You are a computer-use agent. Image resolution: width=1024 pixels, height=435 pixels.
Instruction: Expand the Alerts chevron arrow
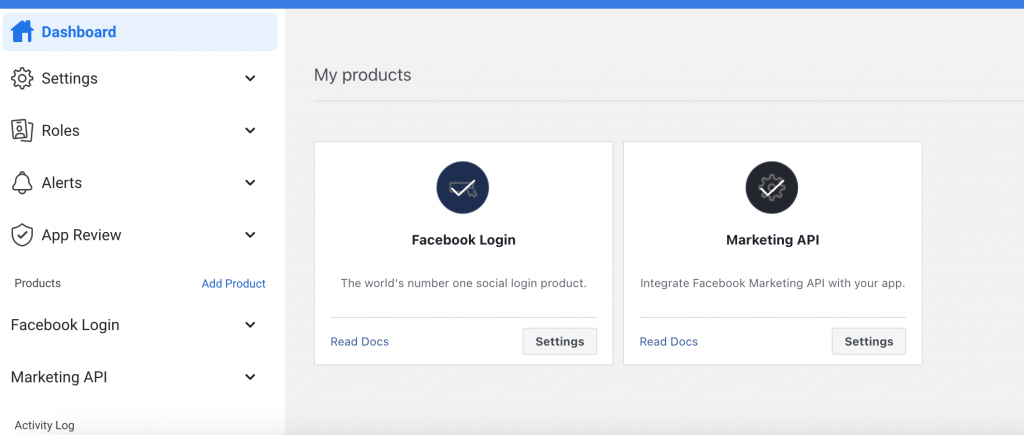pyautogui.click(x=250, y=183)
